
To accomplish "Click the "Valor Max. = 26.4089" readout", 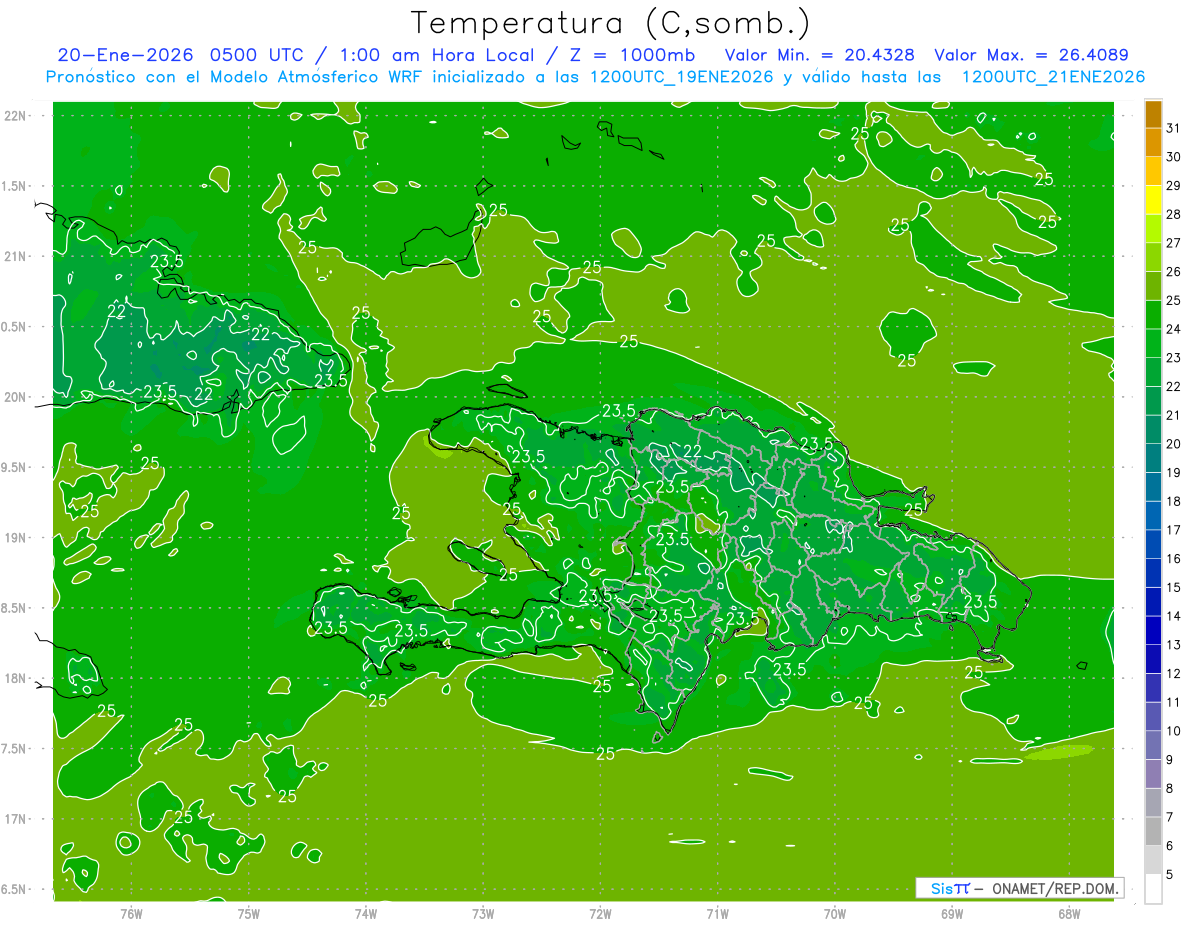I will tap(1031, 55).
